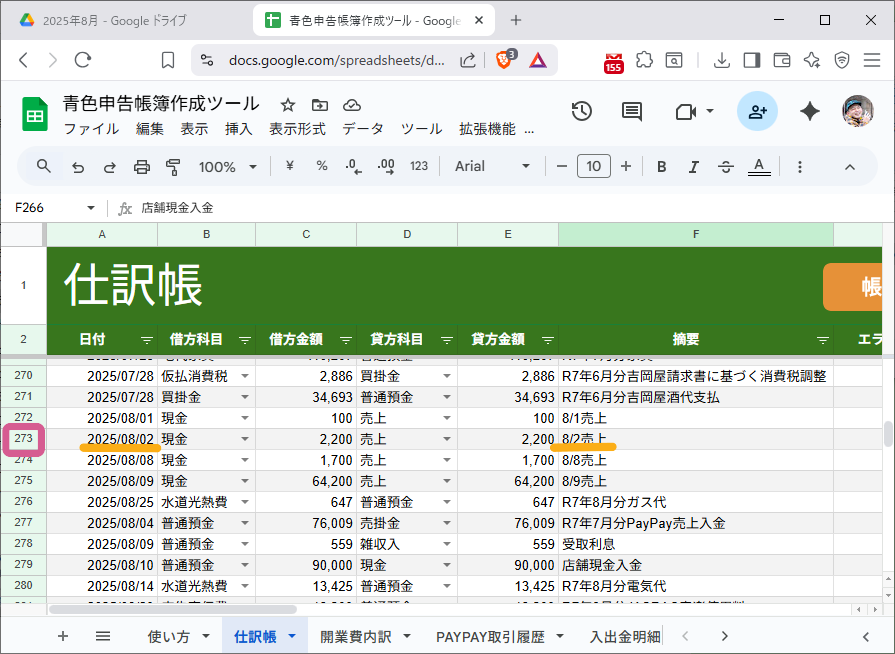The width and height of the screenshot is (895, 654).
Task: Click the 123 number format icon
Action: tap(418, 166)
